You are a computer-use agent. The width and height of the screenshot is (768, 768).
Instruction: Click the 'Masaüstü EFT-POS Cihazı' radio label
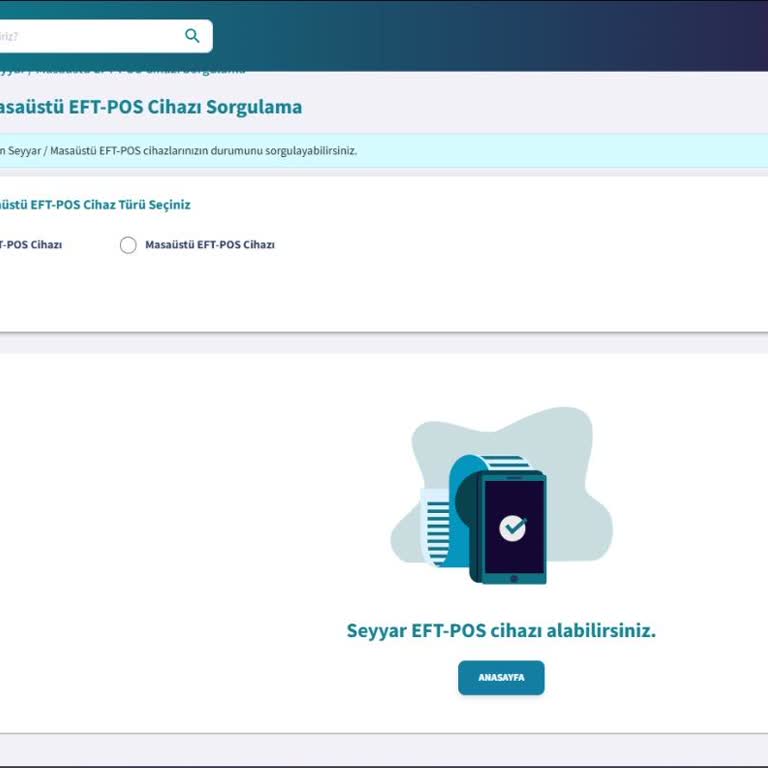click(210, 244)
